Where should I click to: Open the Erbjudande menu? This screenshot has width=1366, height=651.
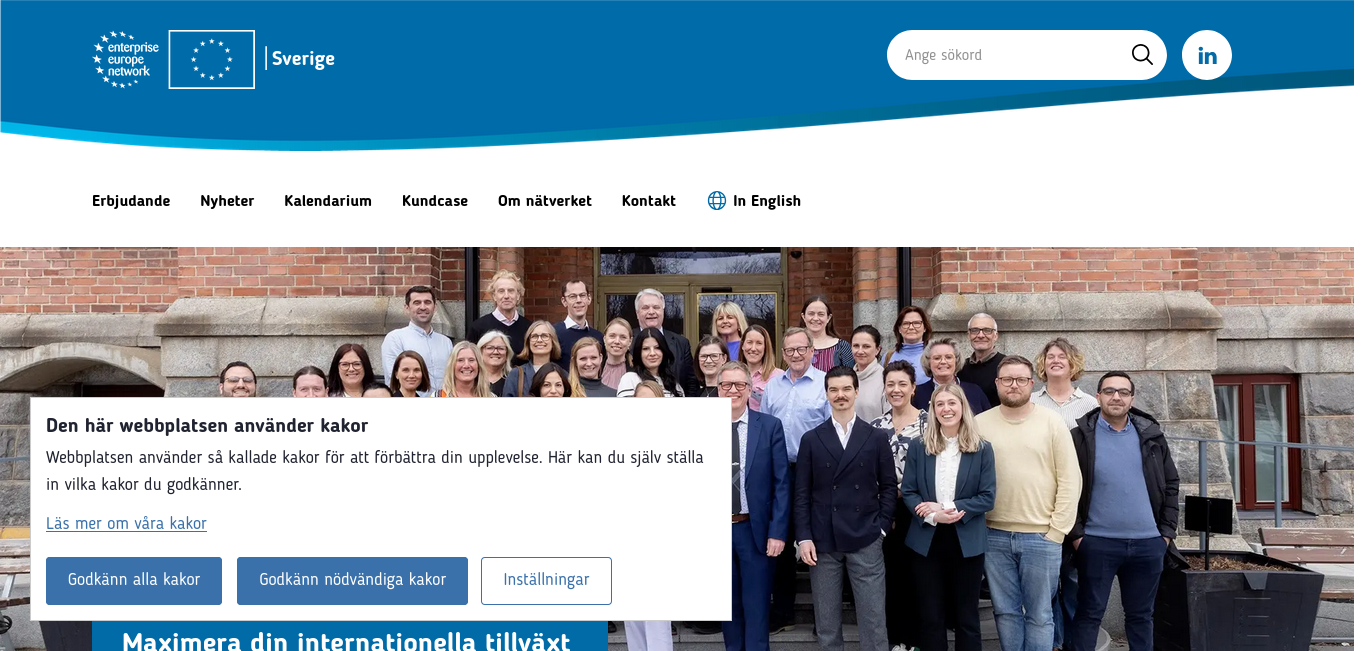131,201
